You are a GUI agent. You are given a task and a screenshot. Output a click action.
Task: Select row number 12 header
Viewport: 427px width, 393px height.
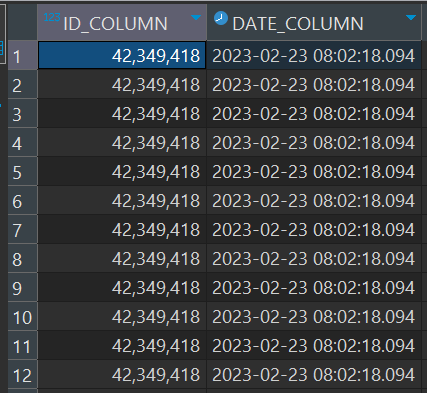pos(22,374)
